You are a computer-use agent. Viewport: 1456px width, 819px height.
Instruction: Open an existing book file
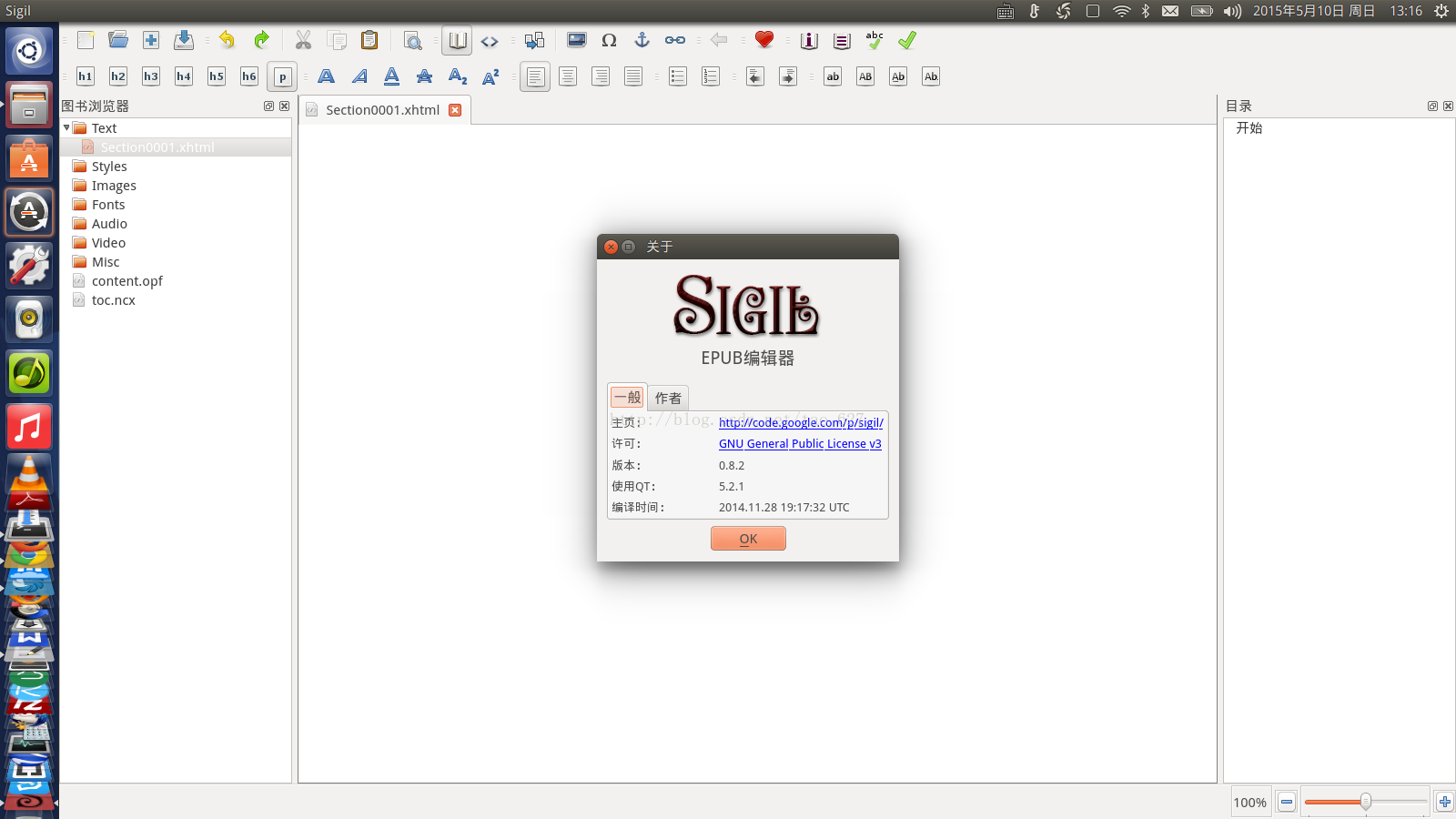(118, 40)
